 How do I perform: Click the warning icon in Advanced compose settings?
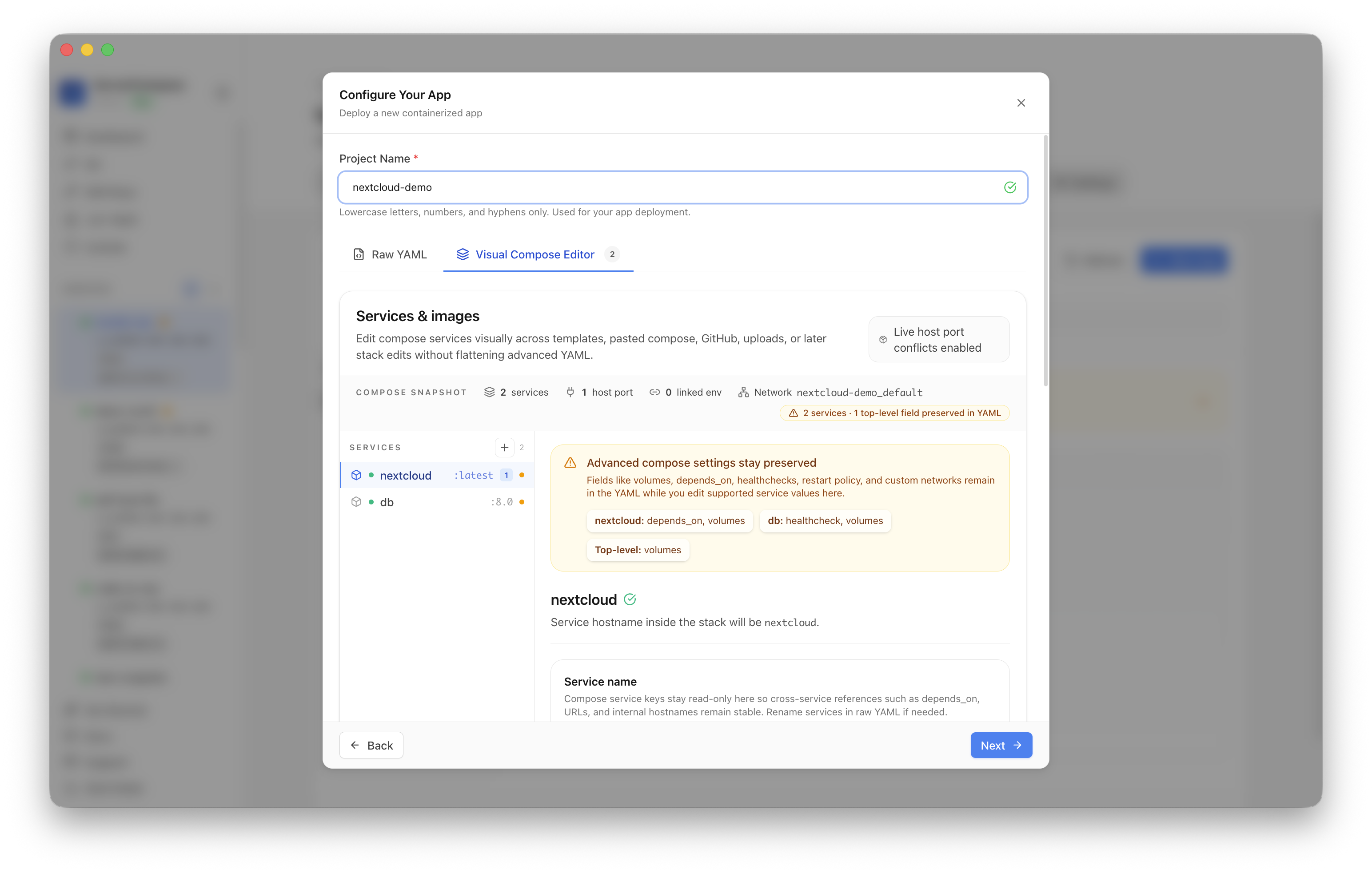570,463
